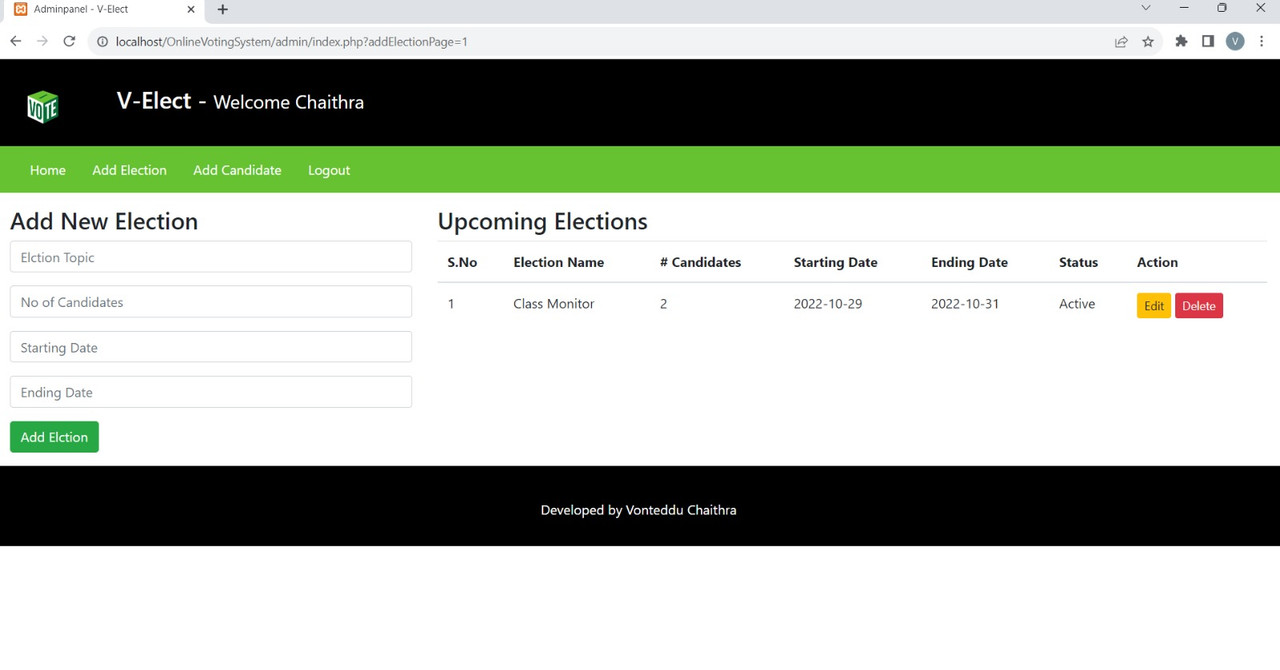The height and width of the screenshot is (670, 1280).
Task: Submit with the Add Elction button
Action: [x=54, y=437]
